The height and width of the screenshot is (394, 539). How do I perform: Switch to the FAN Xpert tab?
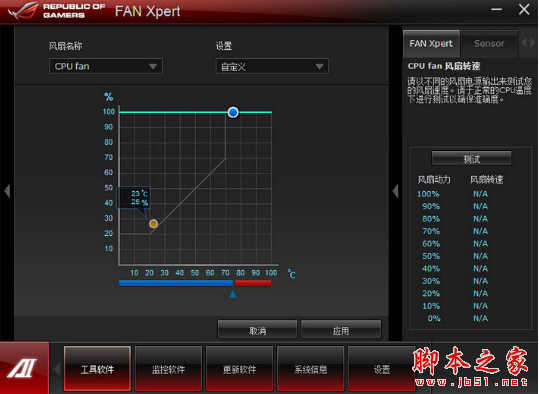(431, 44)
